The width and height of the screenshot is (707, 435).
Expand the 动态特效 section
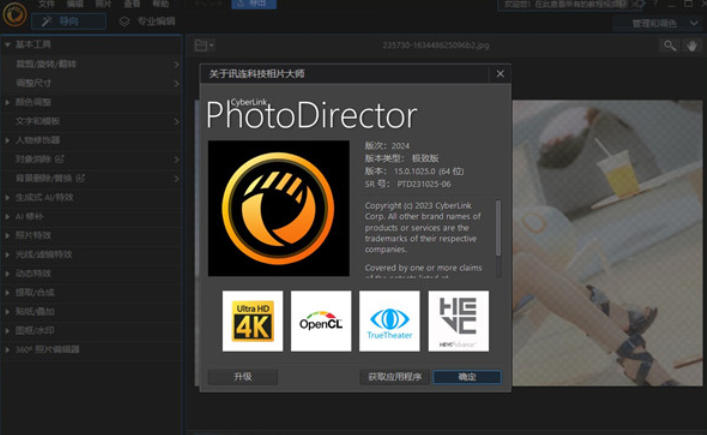92,274
